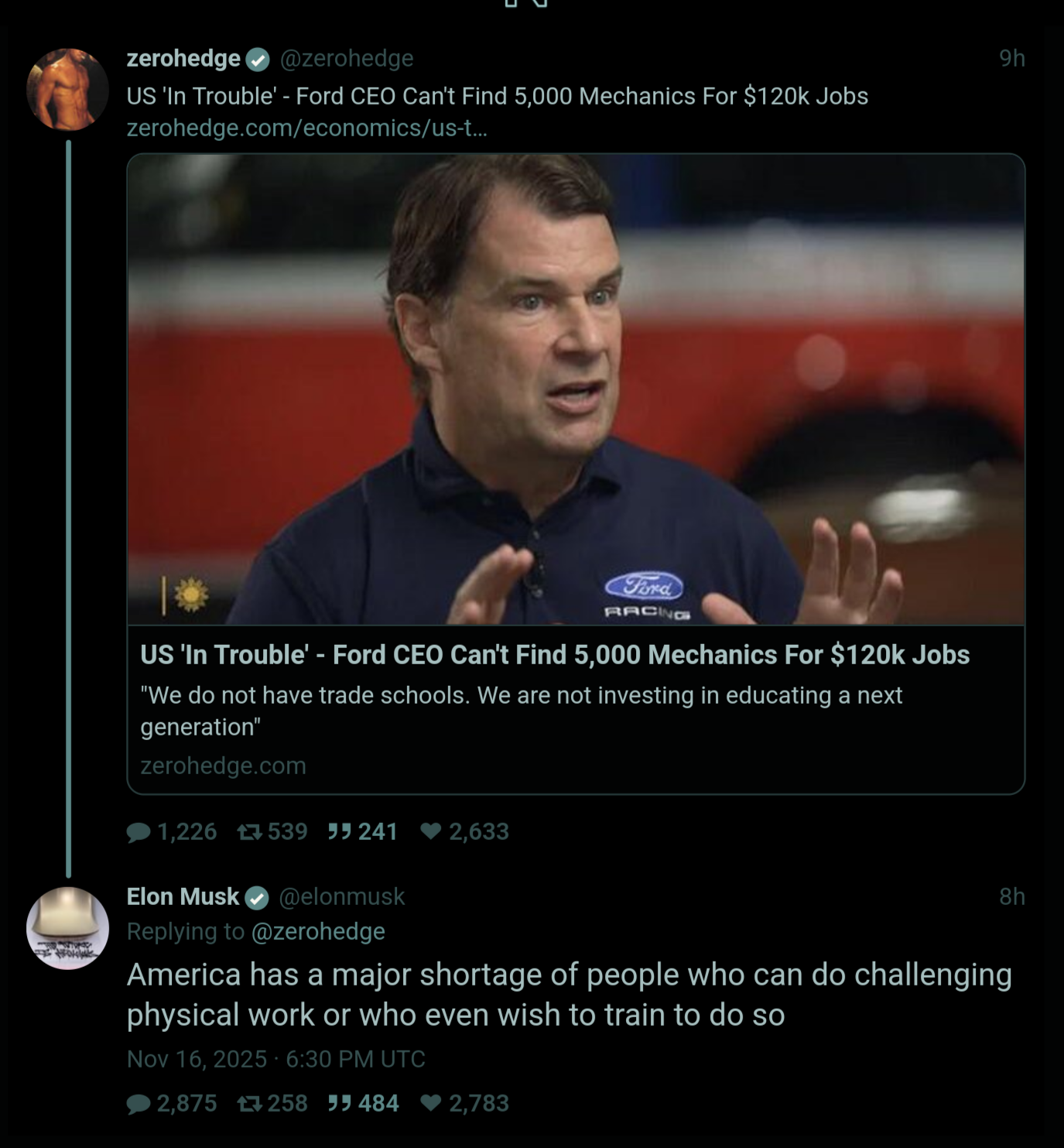Open the Ford CEO article preview image

pos(576,389)
